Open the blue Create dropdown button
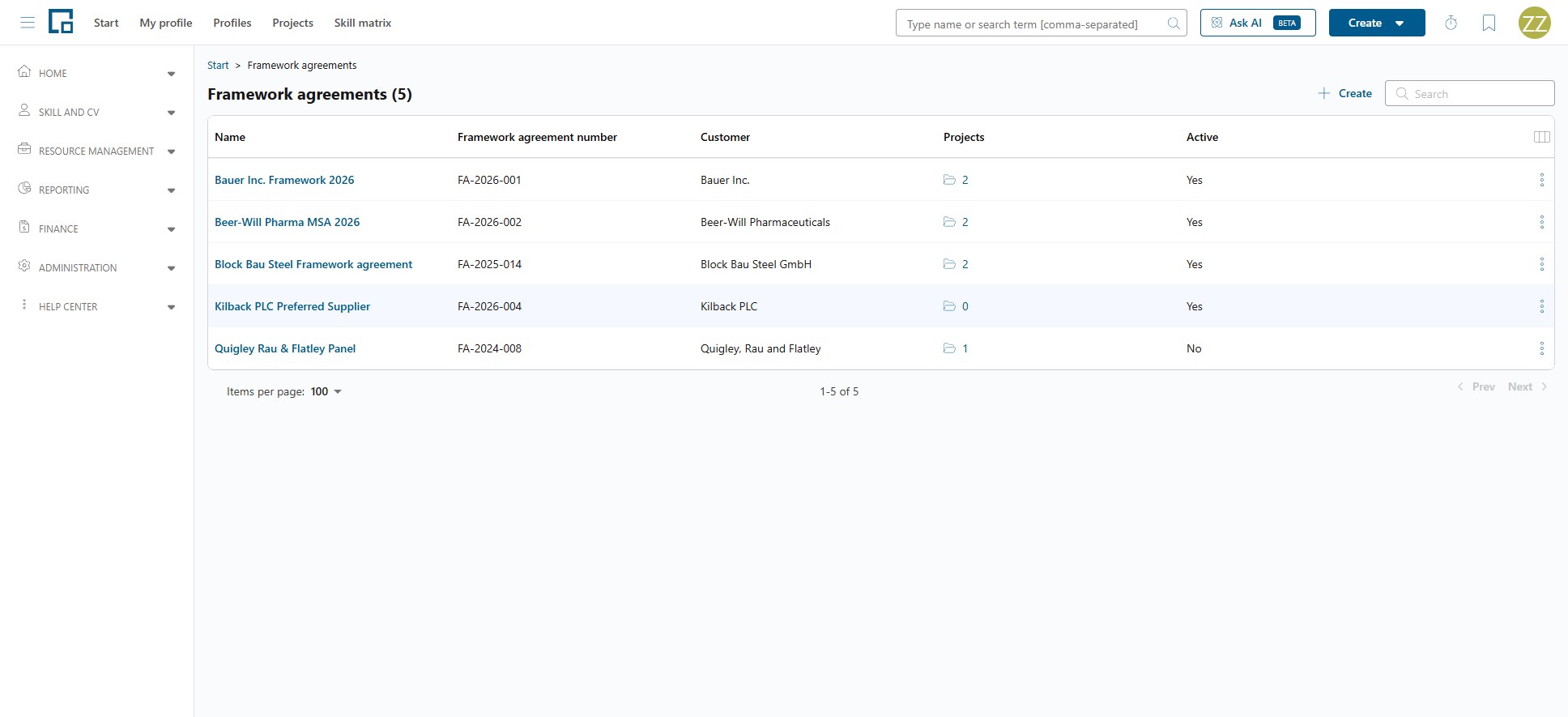Screen dimensions: 1568x717 pos(1377,23)
